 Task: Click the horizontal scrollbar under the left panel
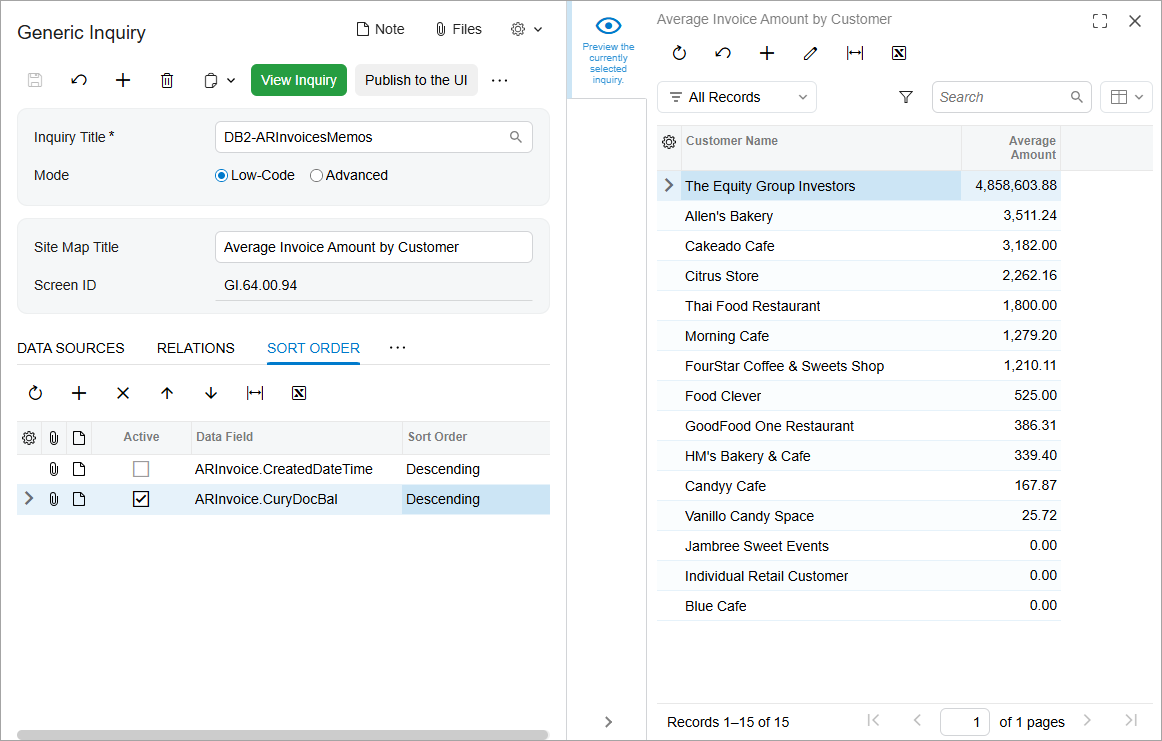282,735
